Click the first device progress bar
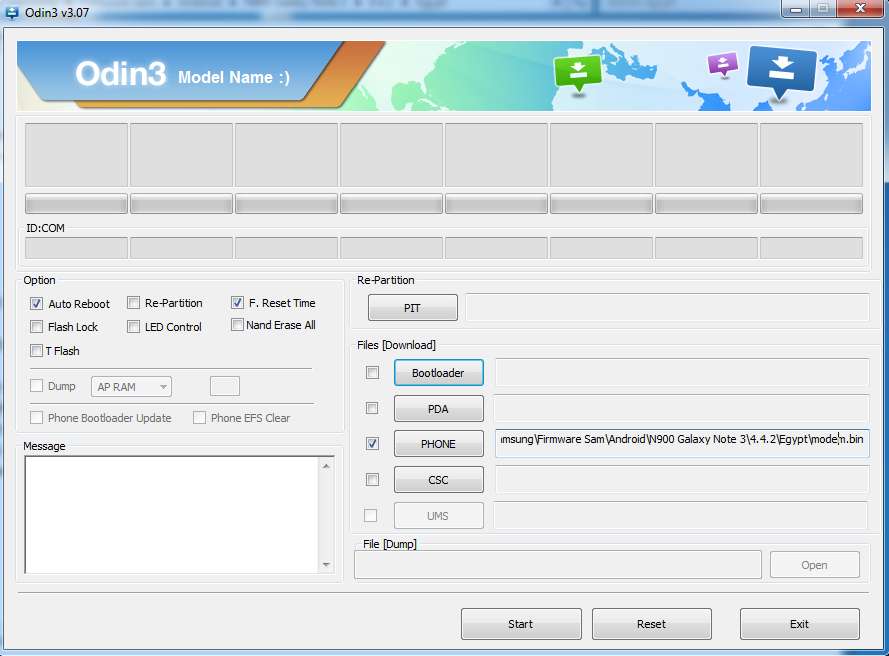Screen dimensions: 889x656 click(x=77, y=204)
